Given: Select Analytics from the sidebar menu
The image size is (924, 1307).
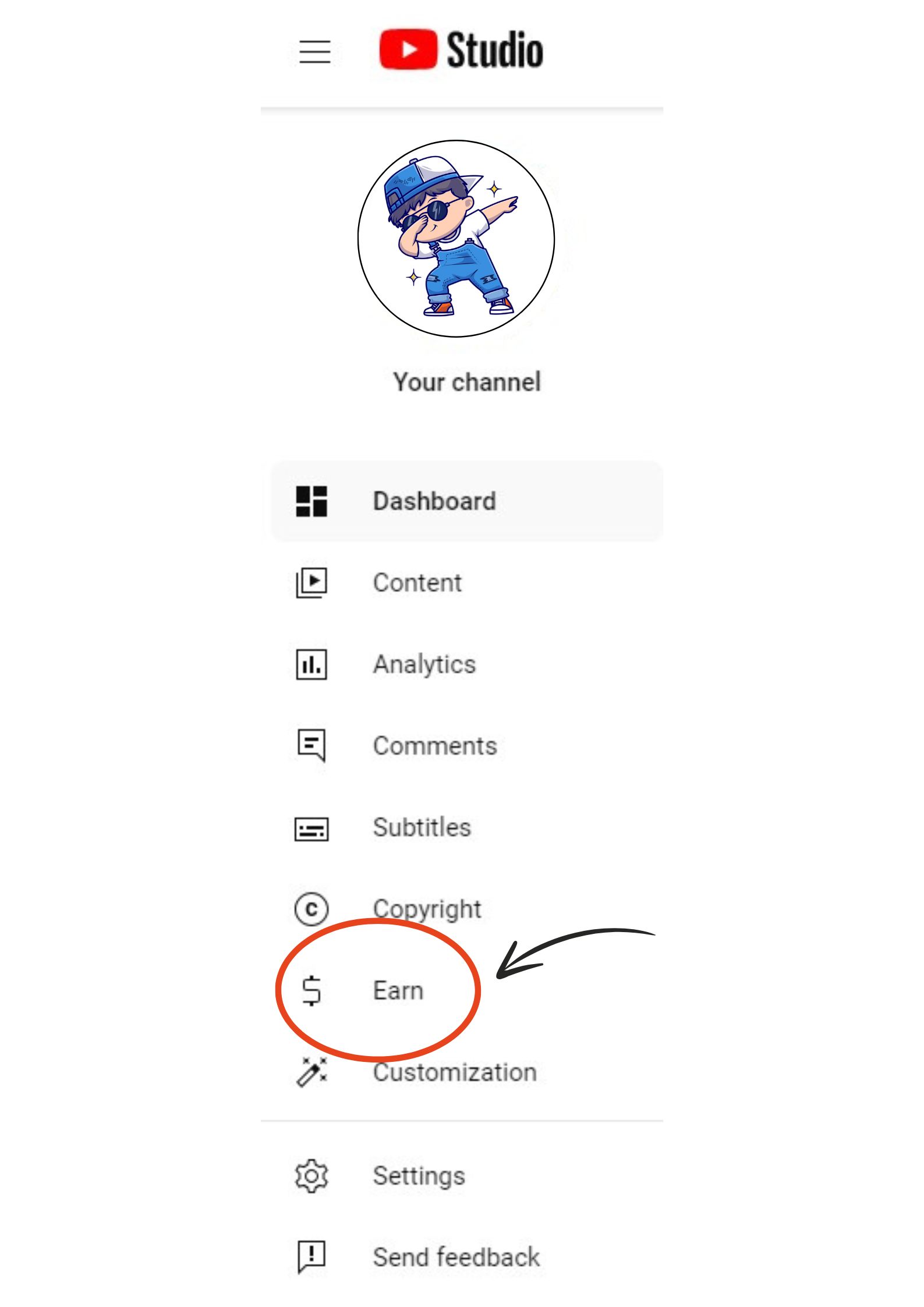Looking at the screenshot, I should pos(424,664).
